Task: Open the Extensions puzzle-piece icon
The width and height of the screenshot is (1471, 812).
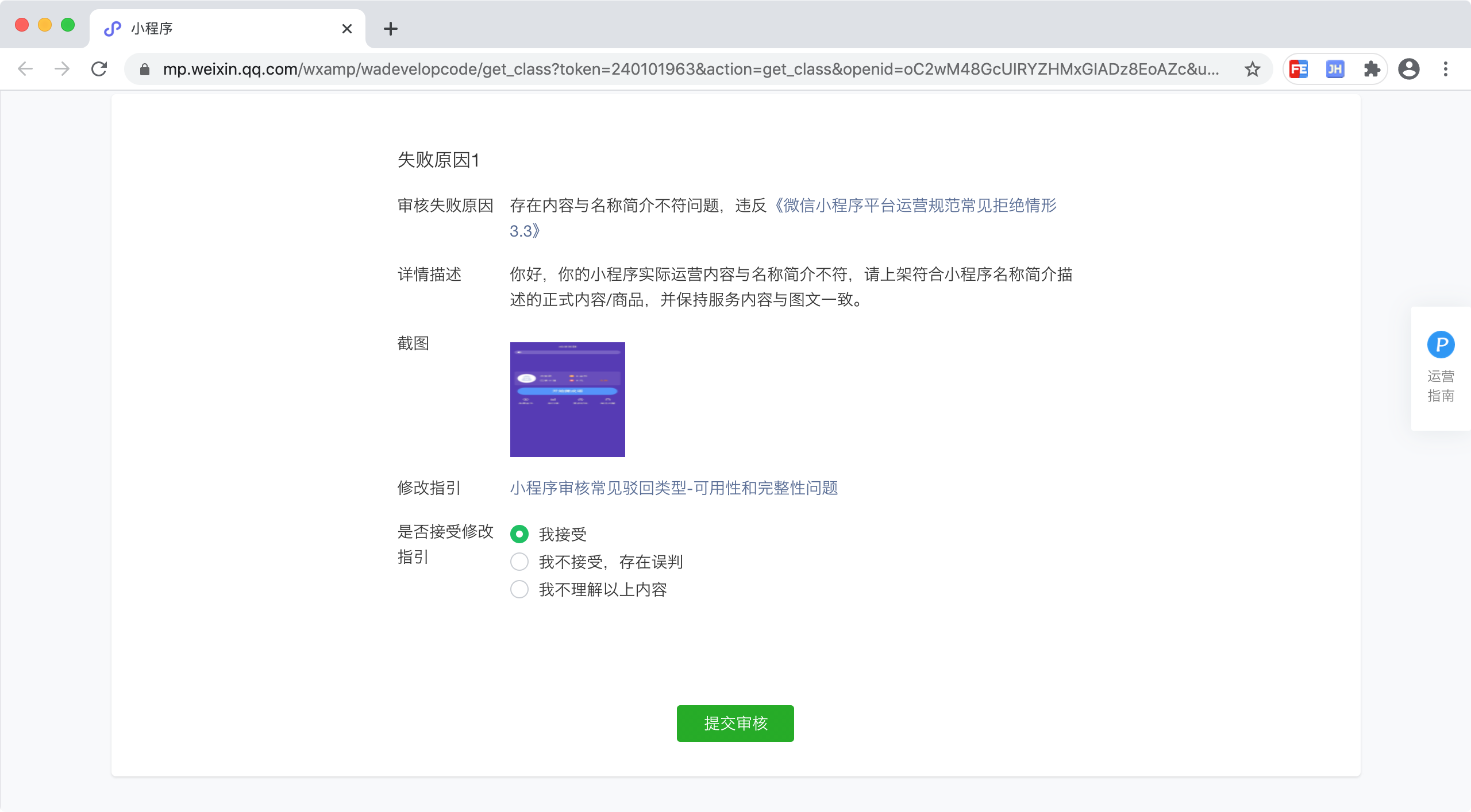Action: tap(1372, 69)
